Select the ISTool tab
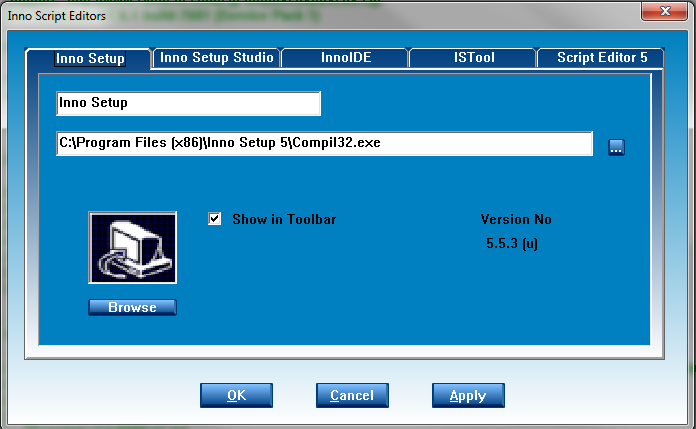Screen dimensions: 696x429 tap(472, 58)
